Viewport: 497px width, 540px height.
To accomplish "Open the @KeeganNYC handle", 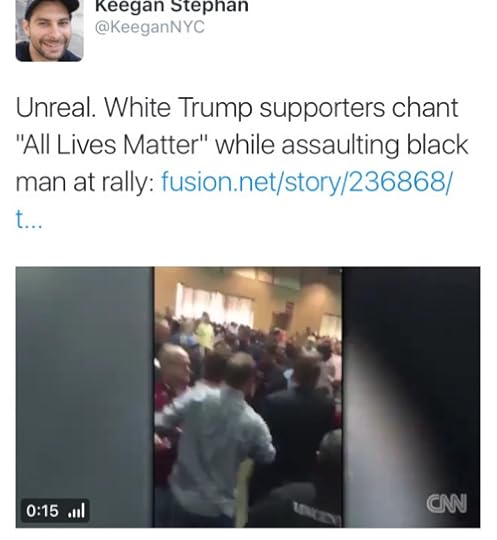I will [x=149, y=27].
